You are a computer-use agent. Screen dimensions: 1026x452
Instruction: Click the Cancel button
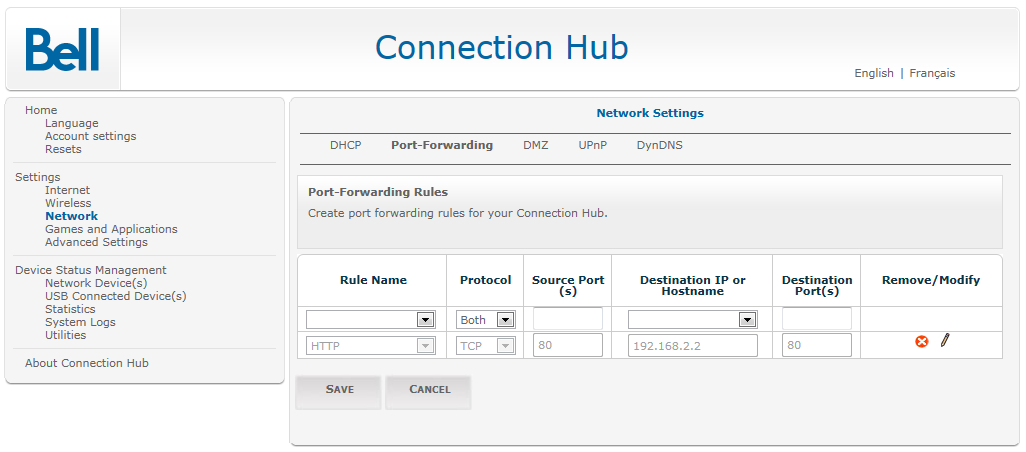[x=429, y=392]
